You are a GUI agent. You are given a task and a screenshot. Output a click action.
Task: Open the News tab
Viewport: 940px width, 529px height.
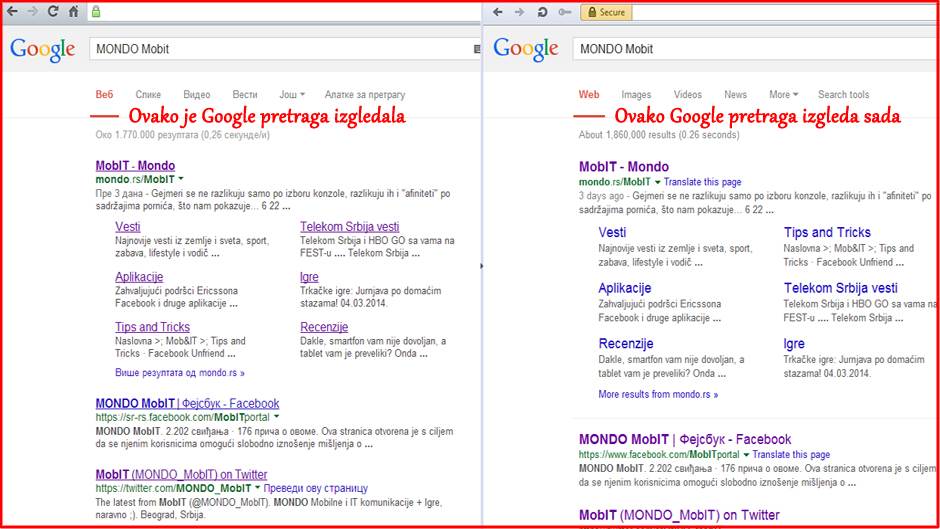tap(735, 94)
